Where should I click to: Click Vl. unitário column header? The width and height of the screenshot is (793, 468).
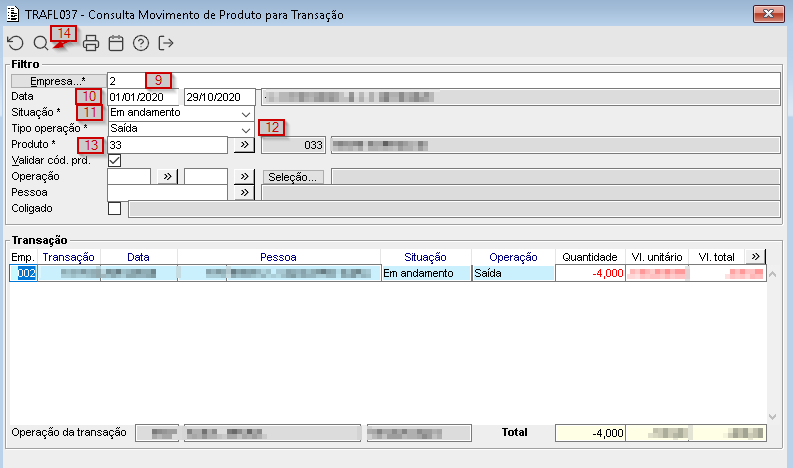(657, 257)
